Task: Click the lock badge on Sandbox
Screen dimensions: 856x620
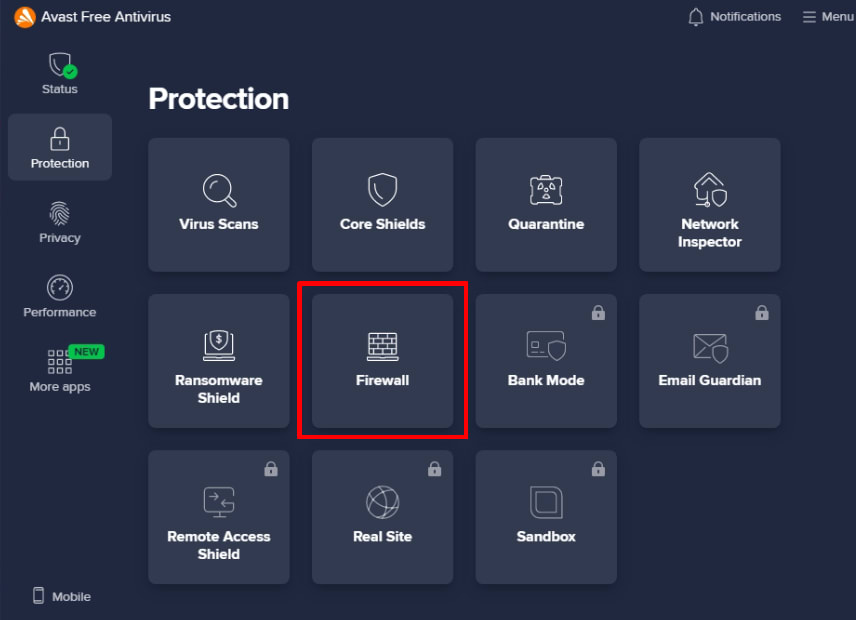Action: pyautogui.click(x=598, y=469)
